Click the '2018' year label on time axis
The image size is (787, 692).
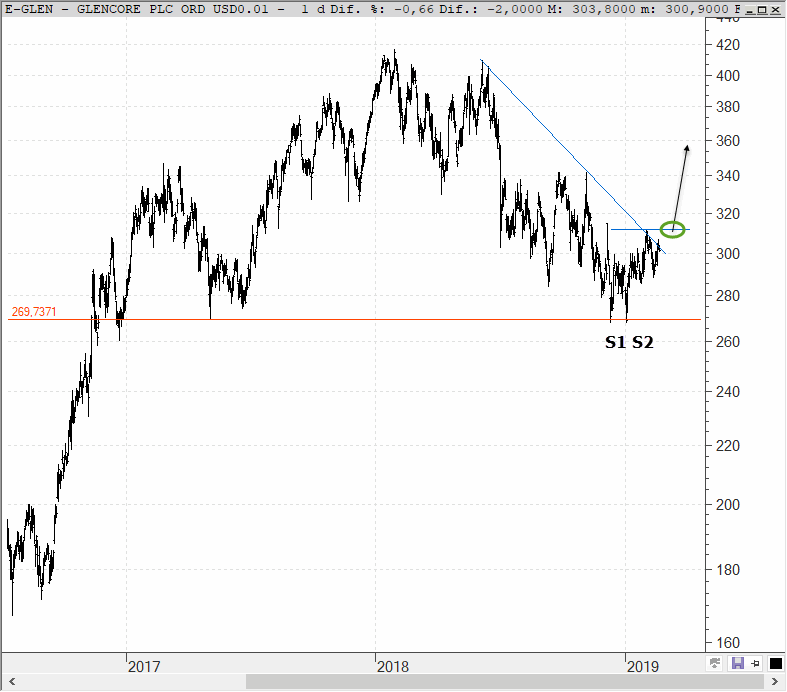393,666
